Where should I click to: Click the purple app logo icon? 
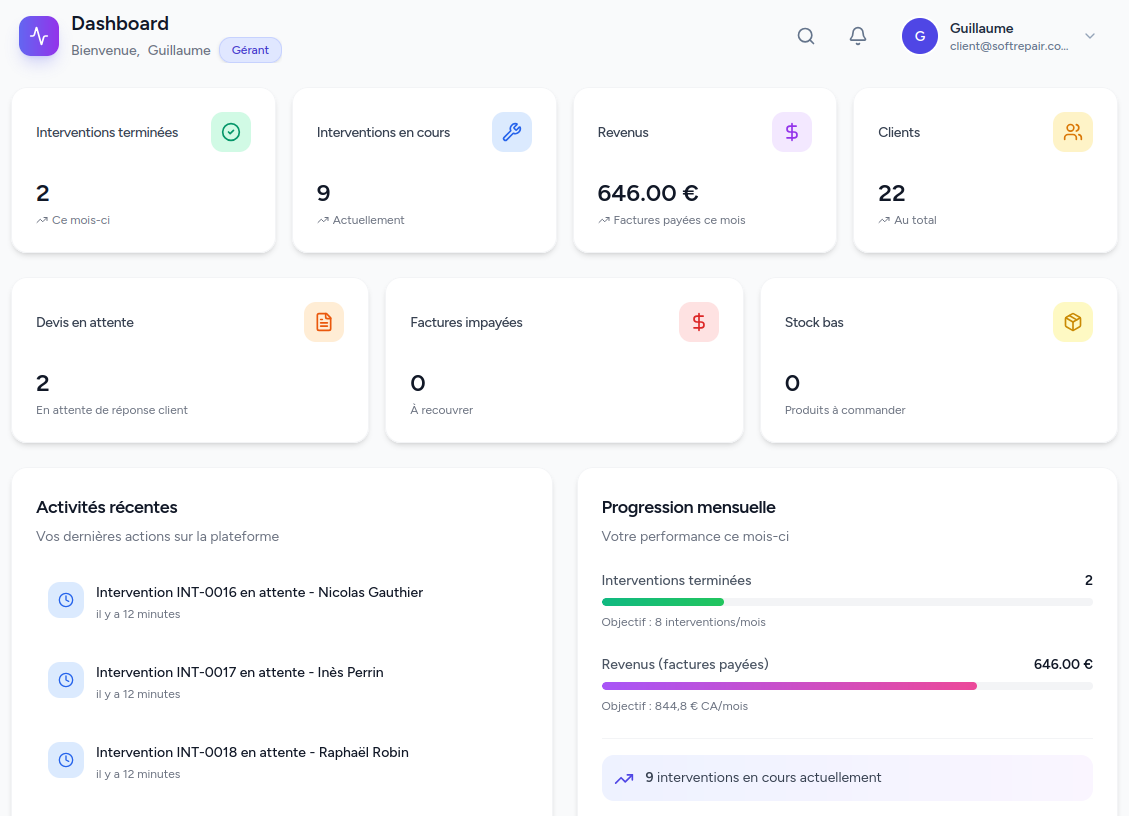pyautogui.click(x=39, y=36)
